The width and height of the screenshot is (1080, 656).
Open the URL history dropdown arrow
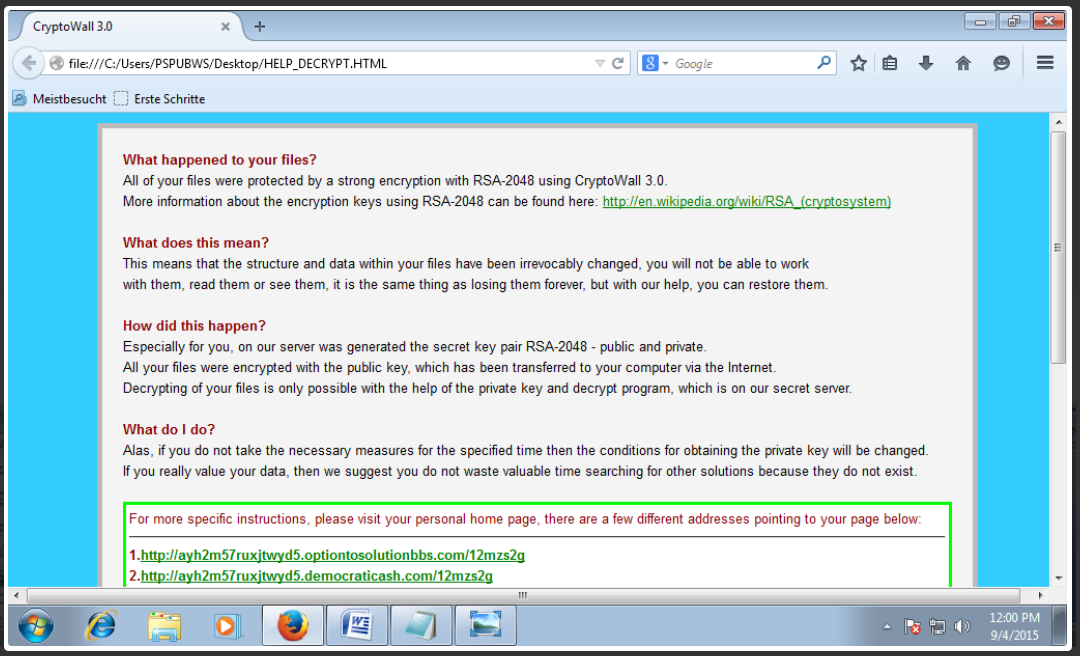point(599,63)
